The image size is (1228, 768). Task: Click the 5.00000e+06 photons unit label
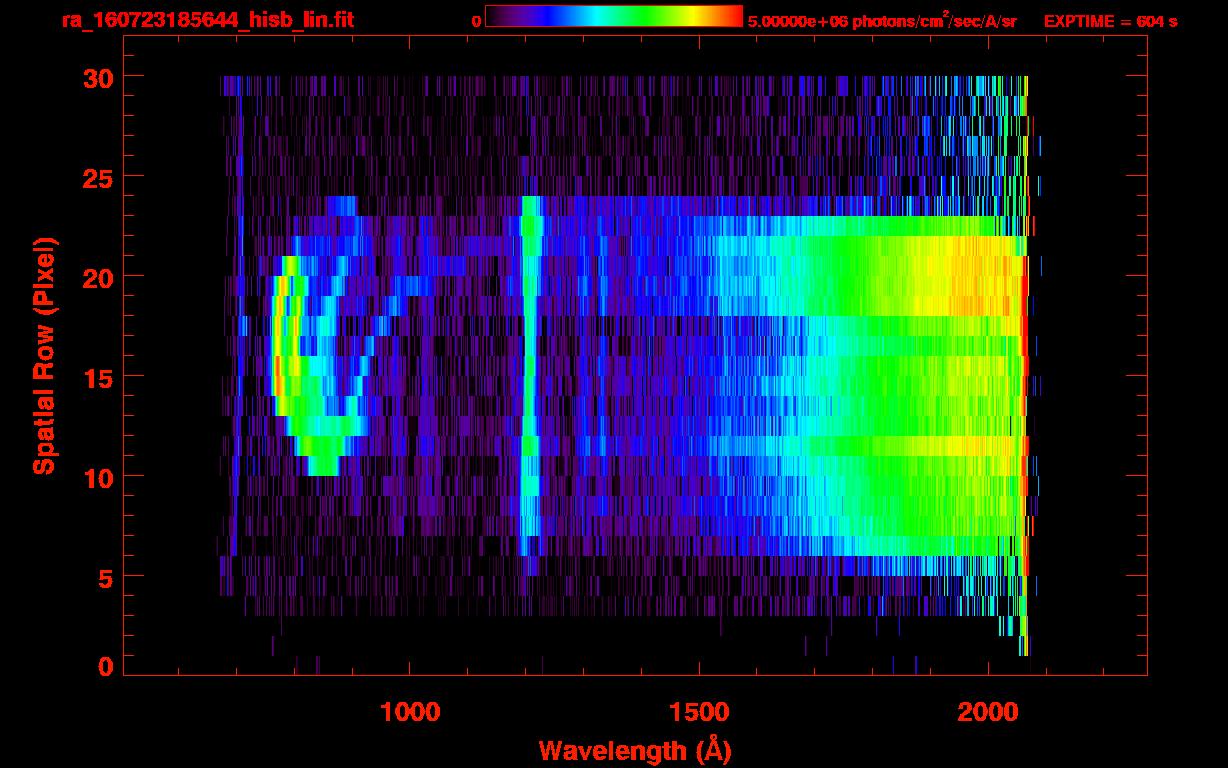click(x=882, y=21)
